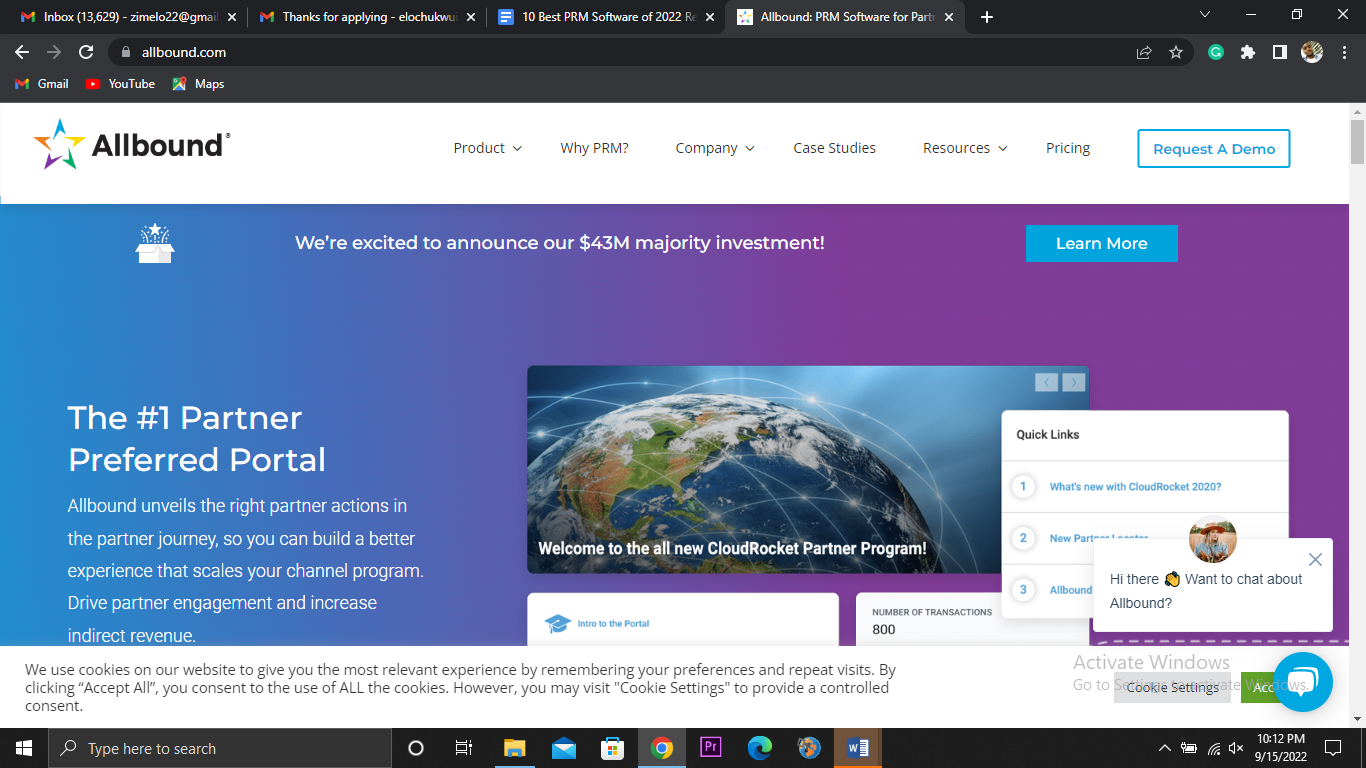Open the Extensions puzzle icon

1248,52
